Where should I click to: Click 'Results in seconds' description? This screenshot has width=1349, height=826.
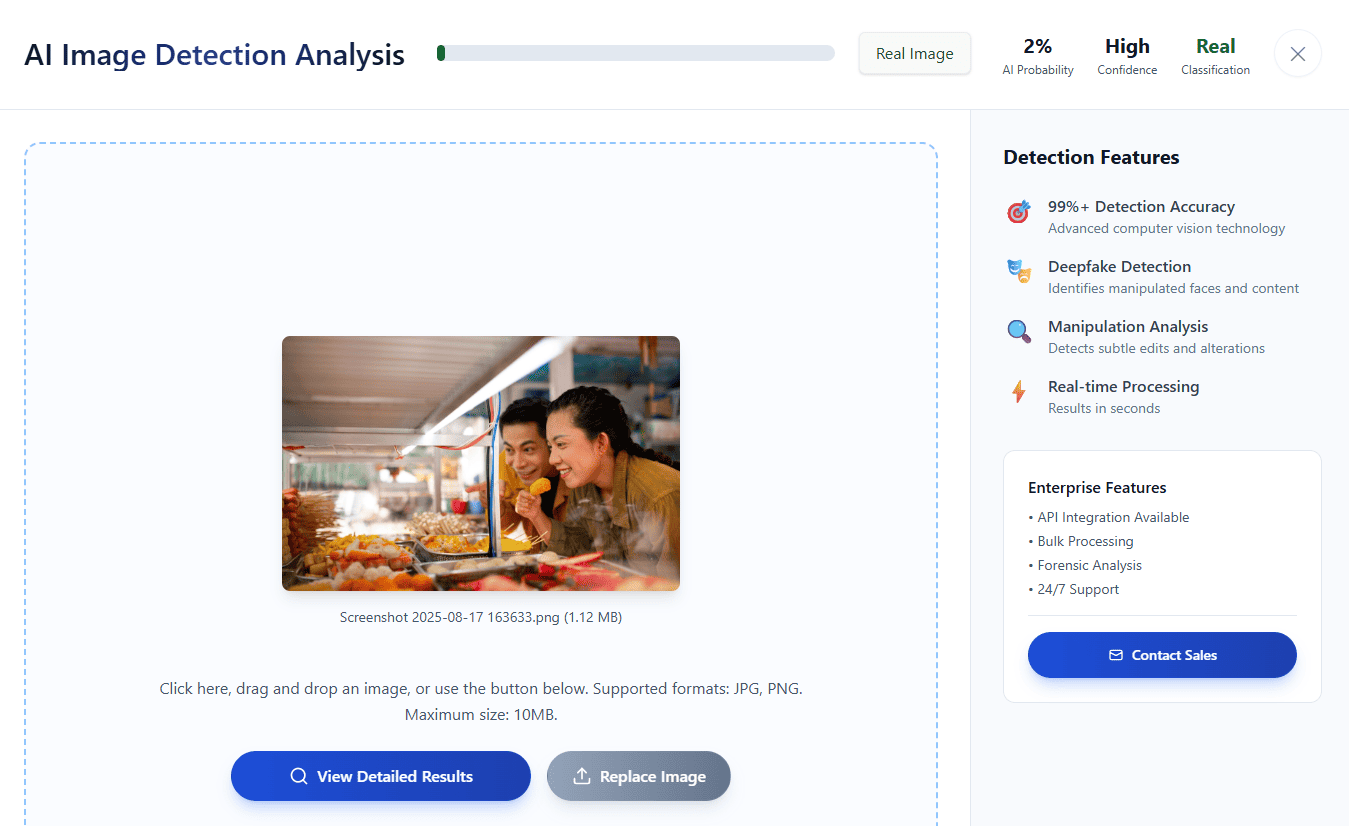1104,408
